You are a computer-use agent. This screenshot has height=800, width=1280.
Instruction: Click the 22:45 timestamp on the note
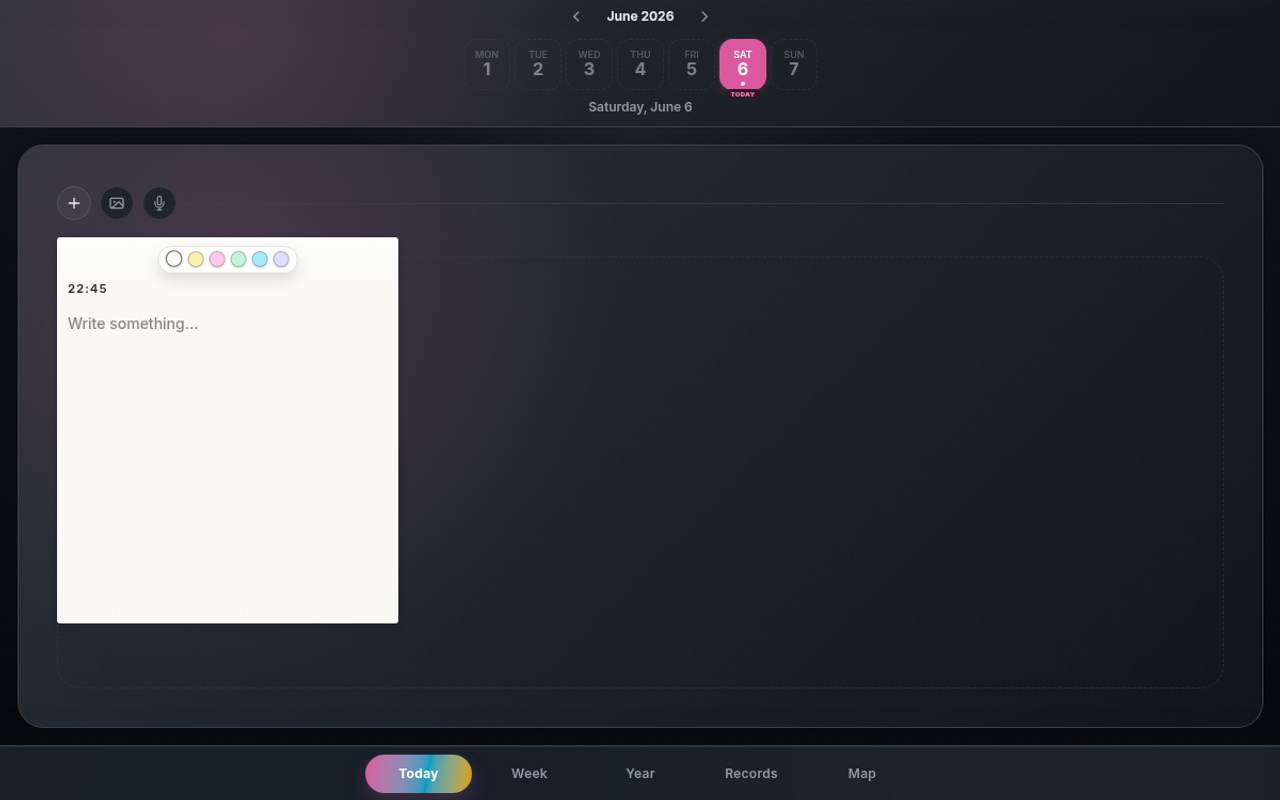(88, 289)
